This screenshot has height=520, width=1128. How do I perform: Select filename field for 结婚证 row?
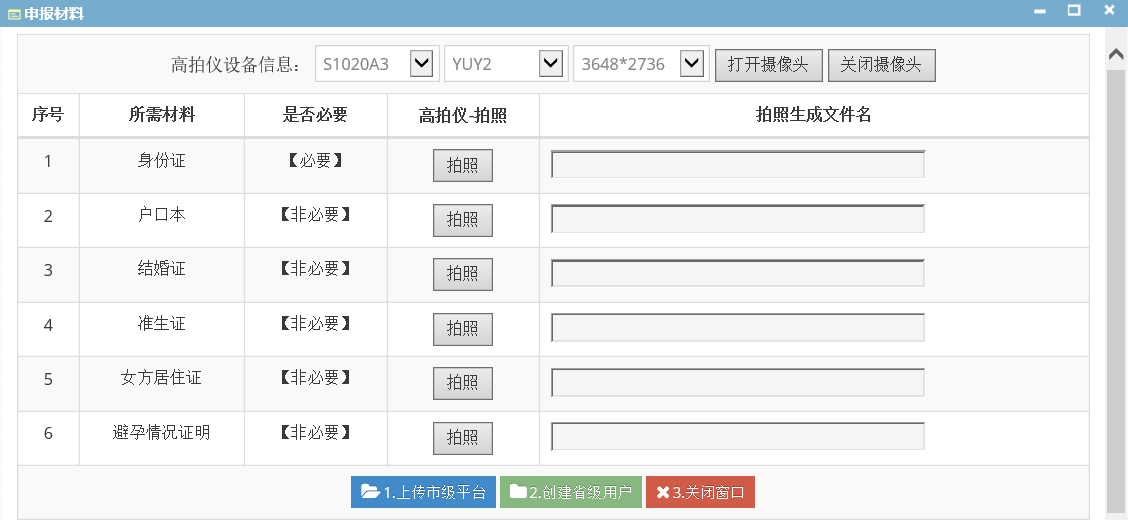(737, 273)
